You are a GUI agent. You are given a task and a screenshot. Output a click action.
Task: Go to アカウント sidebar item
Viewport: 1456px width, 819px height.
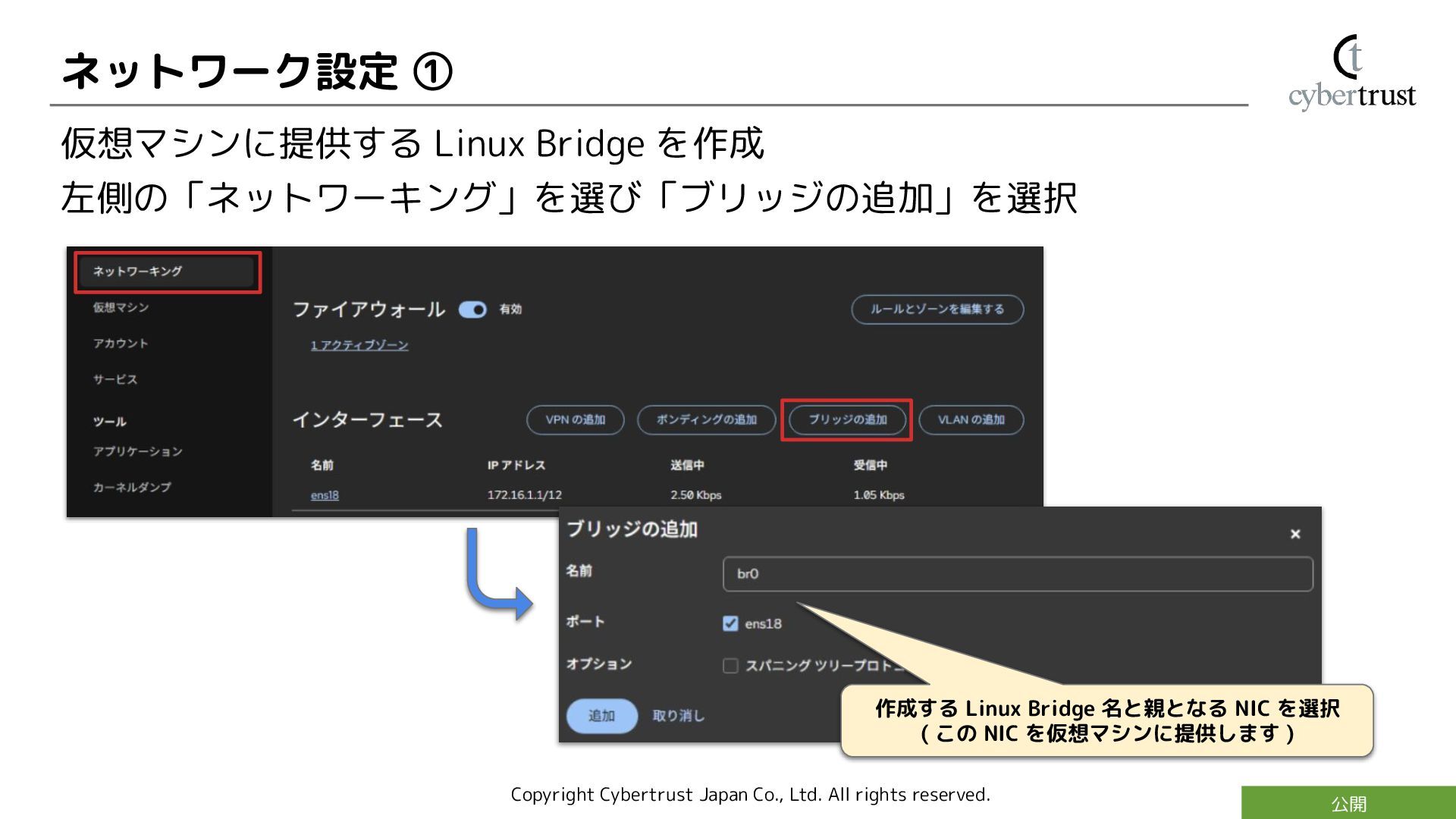pos(121,344)
